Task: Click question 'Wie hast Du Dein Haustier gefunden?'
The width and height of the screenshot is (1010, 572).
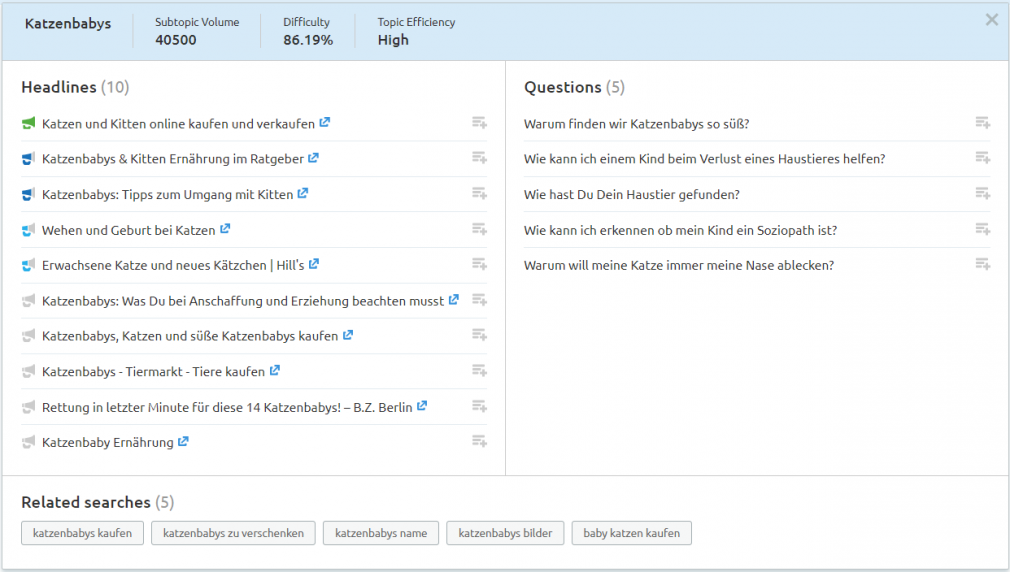Action: 631,195
